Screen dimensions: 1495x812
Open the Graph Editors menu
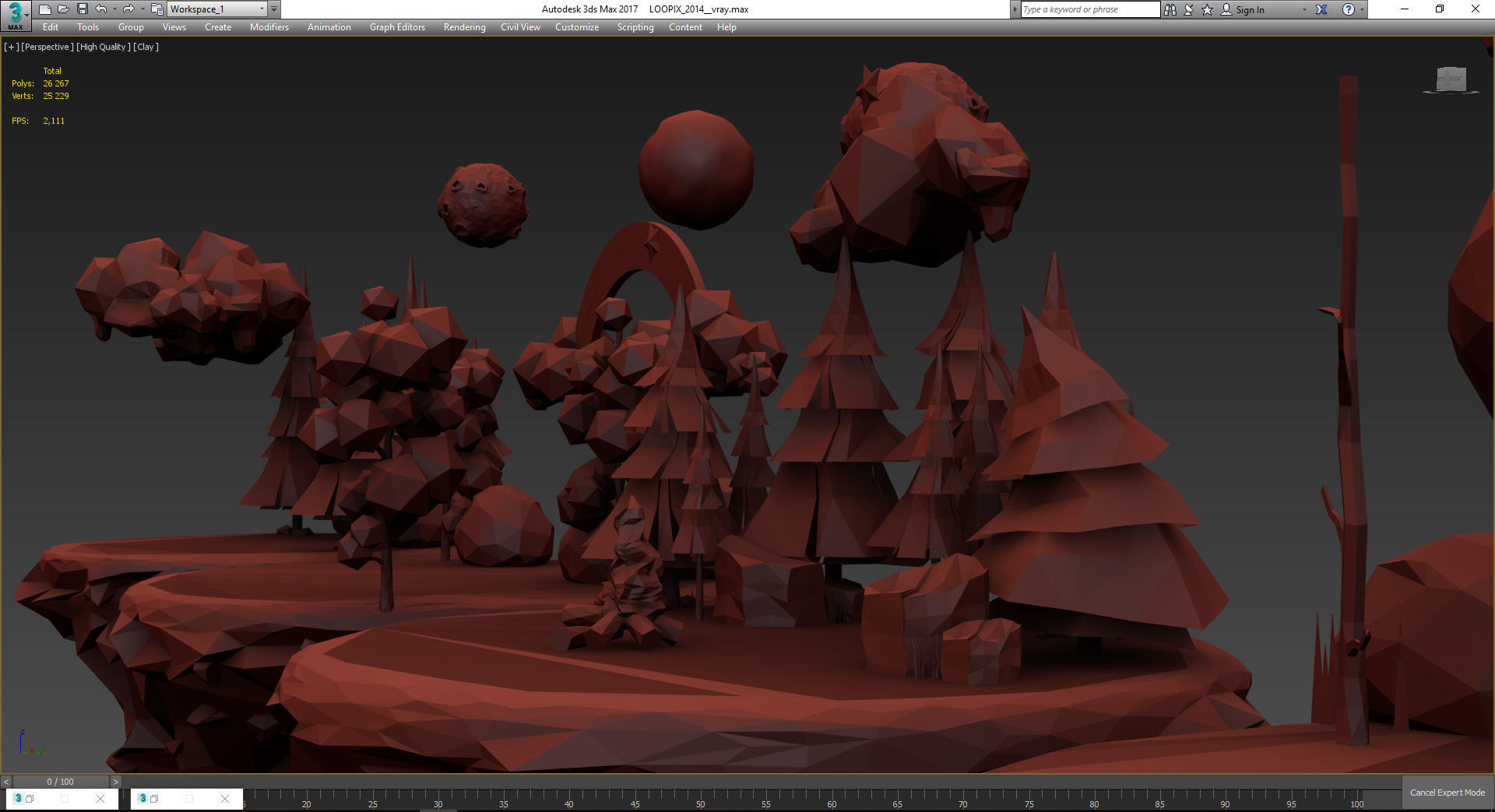coord(397,27)
